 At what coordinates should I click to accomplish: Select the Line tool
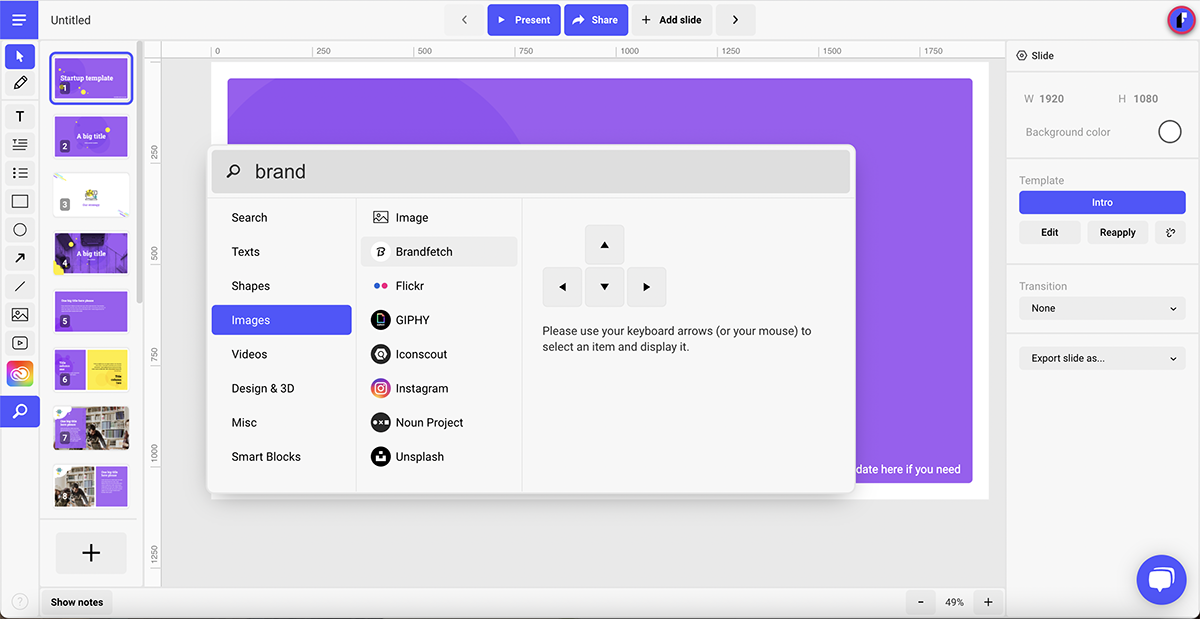19,287
